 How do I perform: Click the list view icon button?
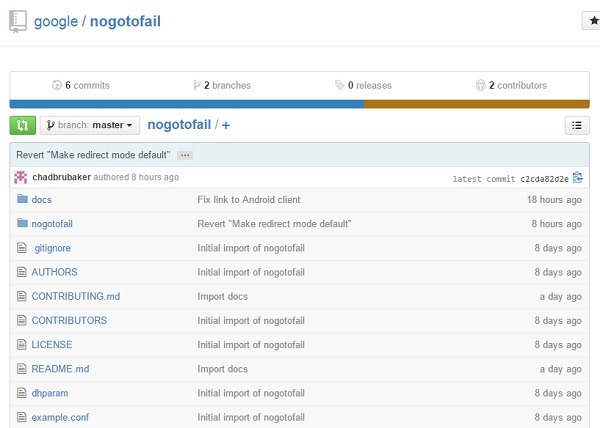click(577, 125)
